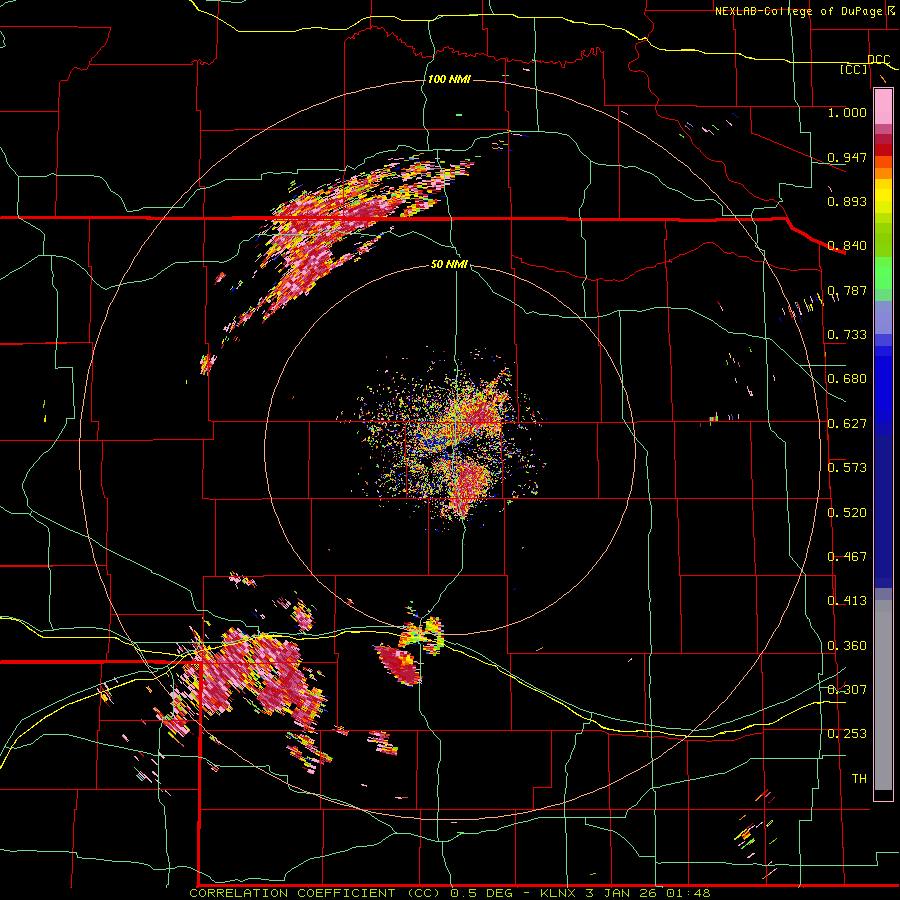This screenshot has width=900, height=900.
Task: Pick the light pink segment of the color bar
Action: pyautogui.click(x=883, y=106)
